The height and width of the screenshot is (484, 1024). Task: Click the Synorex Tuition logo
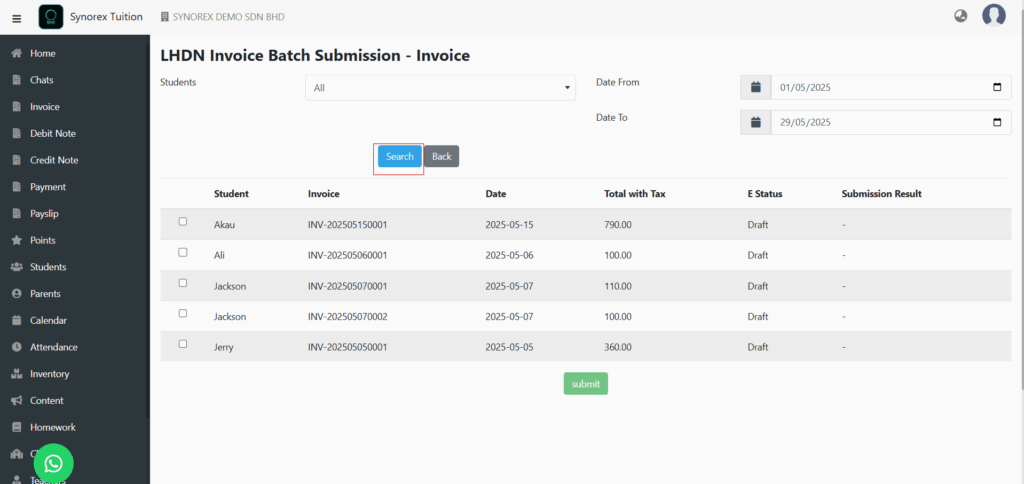51,17
